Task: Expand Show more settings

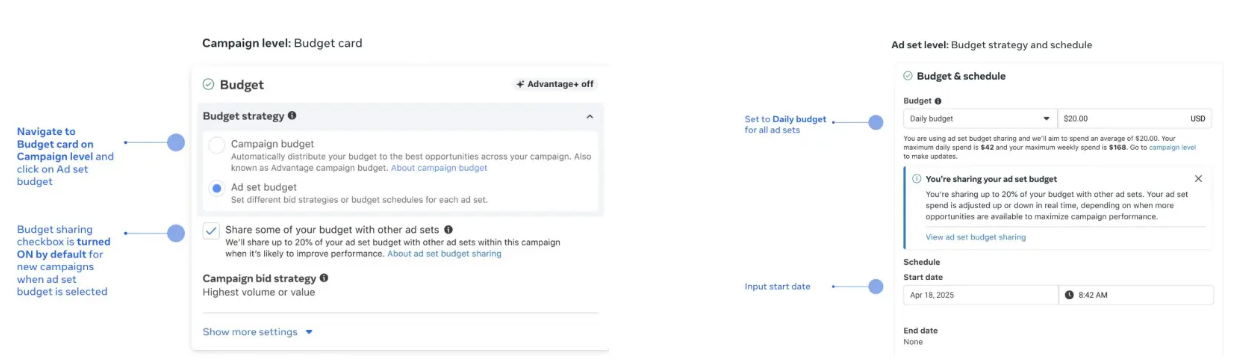Action: point(258,332)
